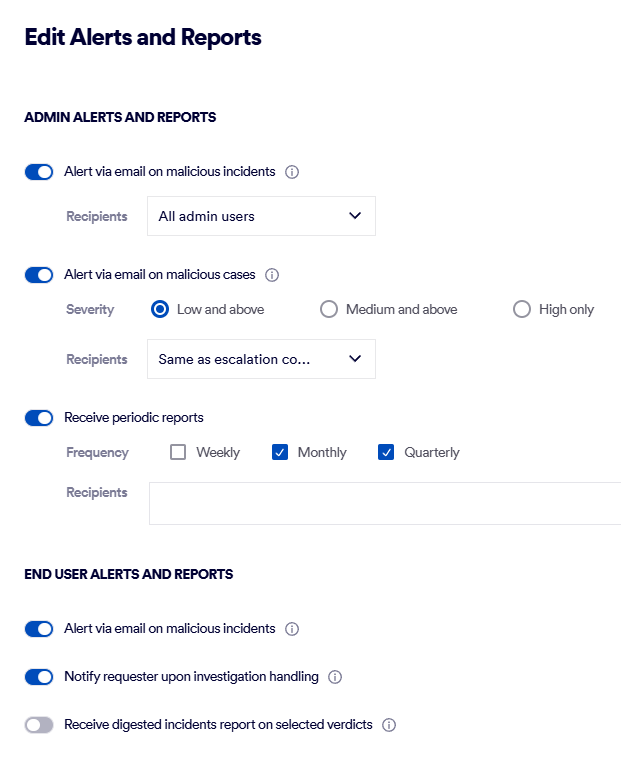
Task: Click info icon for notify requester option
Action: coord(335,678)
